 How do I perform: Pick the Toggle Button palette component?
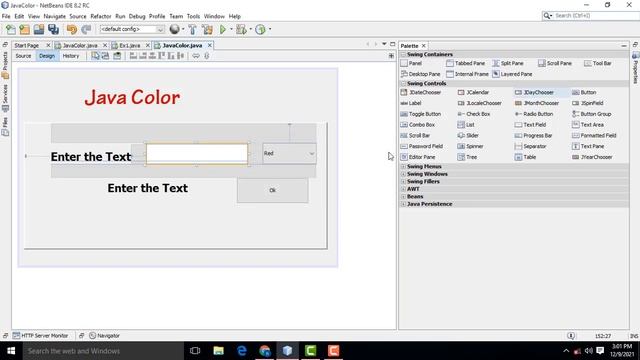click(421, 114)
